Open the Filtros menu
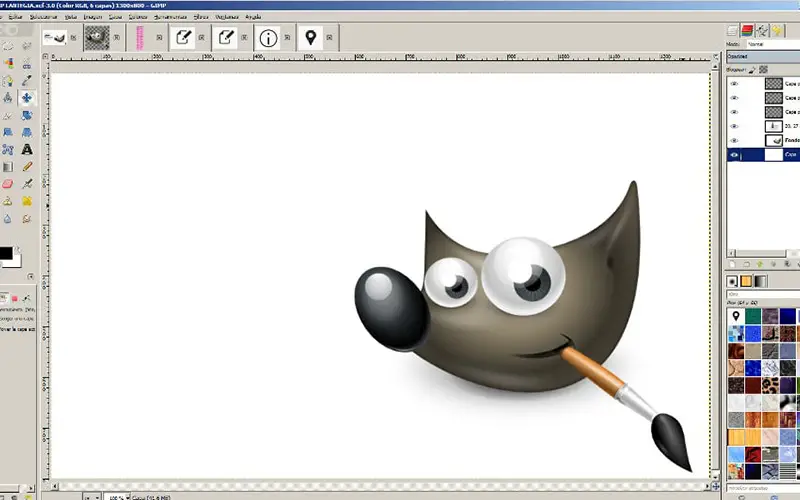The image size is (800, 500). tap(201, 17)
